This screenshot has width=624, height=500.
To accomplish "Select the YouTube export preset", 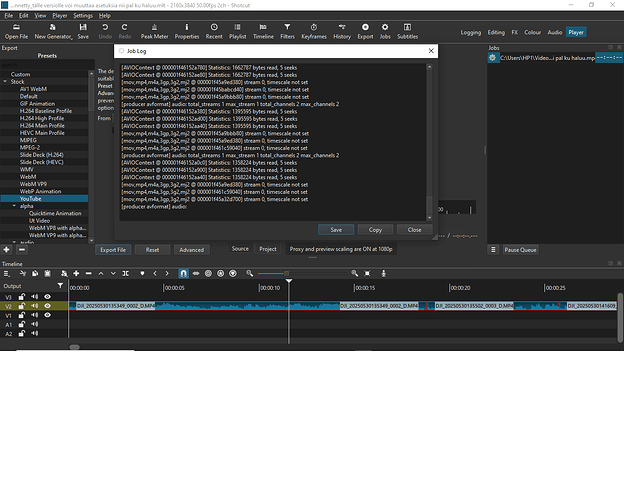I will pos(35,198).
